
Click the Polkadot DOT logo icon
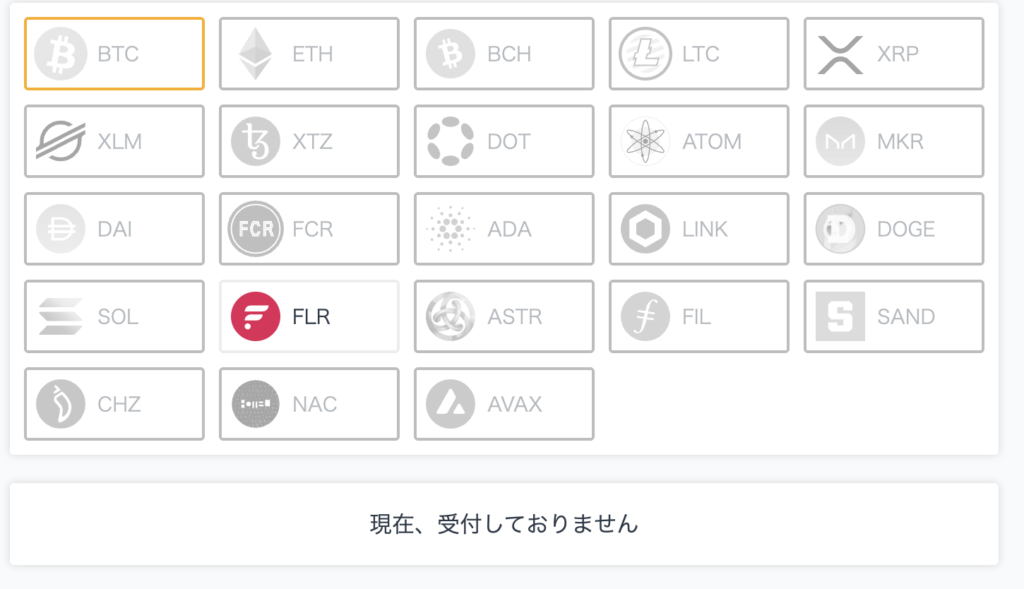[451, 141]
